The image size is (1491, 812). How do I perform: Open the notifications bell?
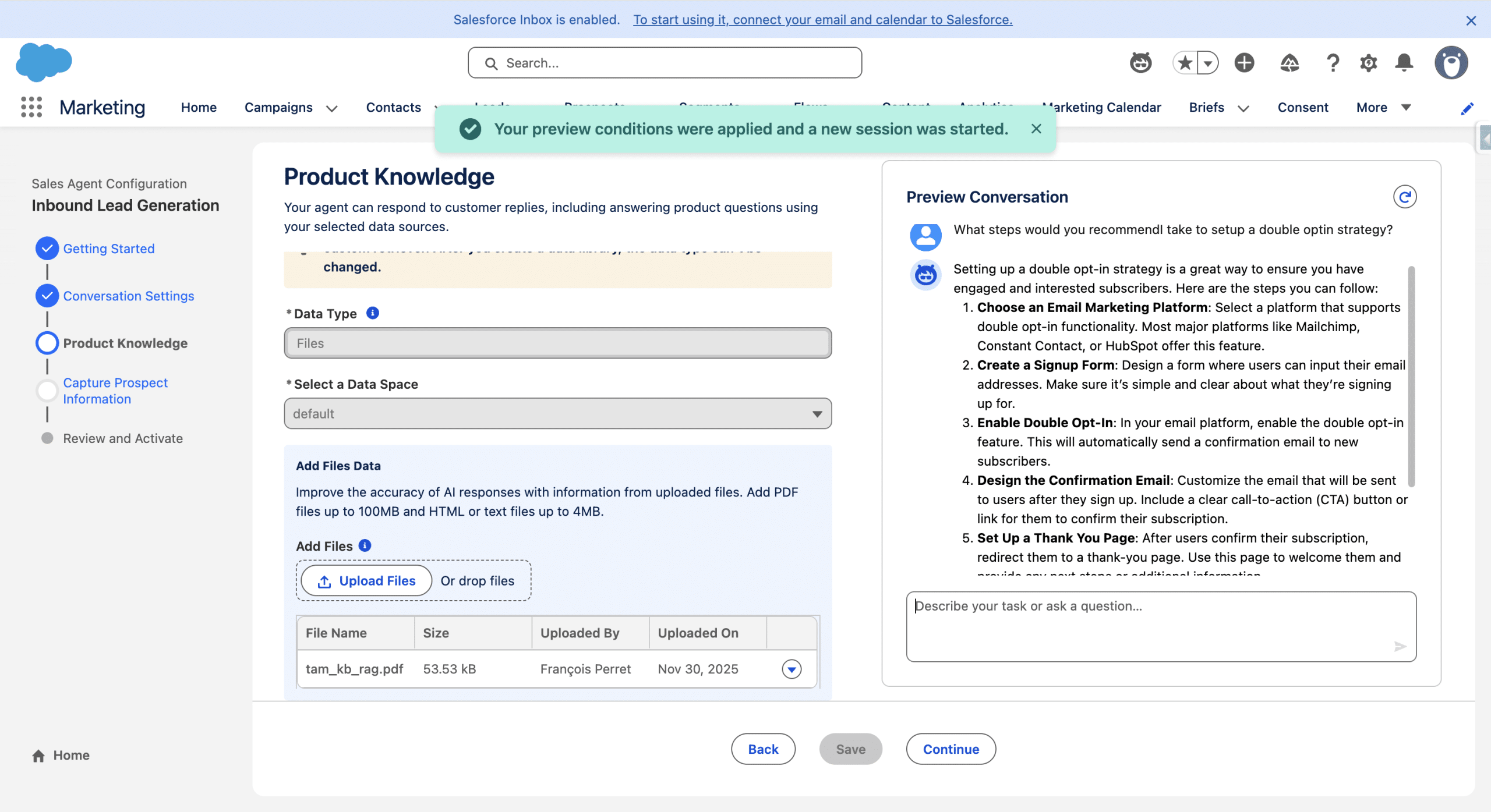pyautogui.click(x=1404, y=62)
